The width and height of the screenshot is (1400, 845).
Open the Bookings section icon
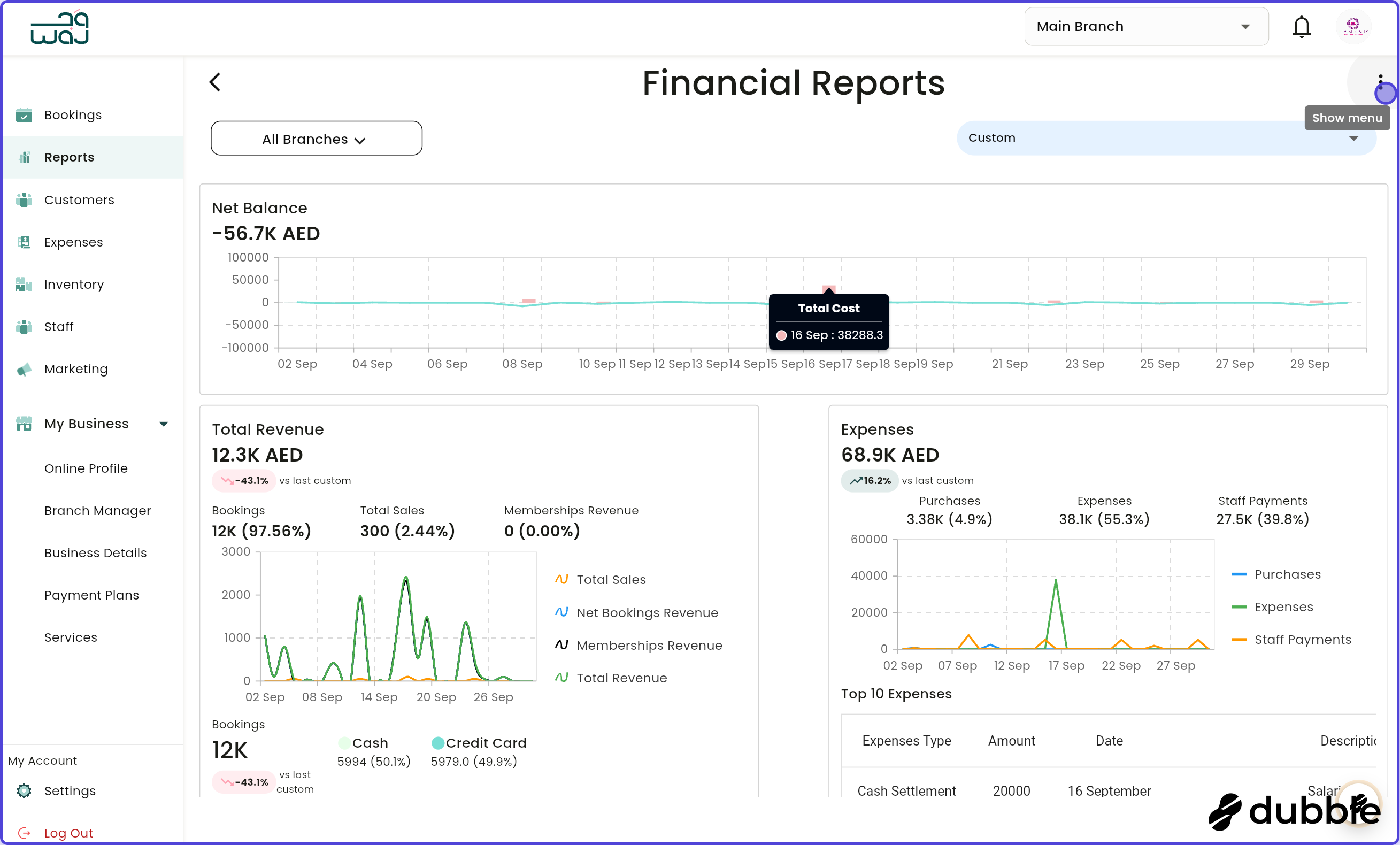click(x=24, y=115)
